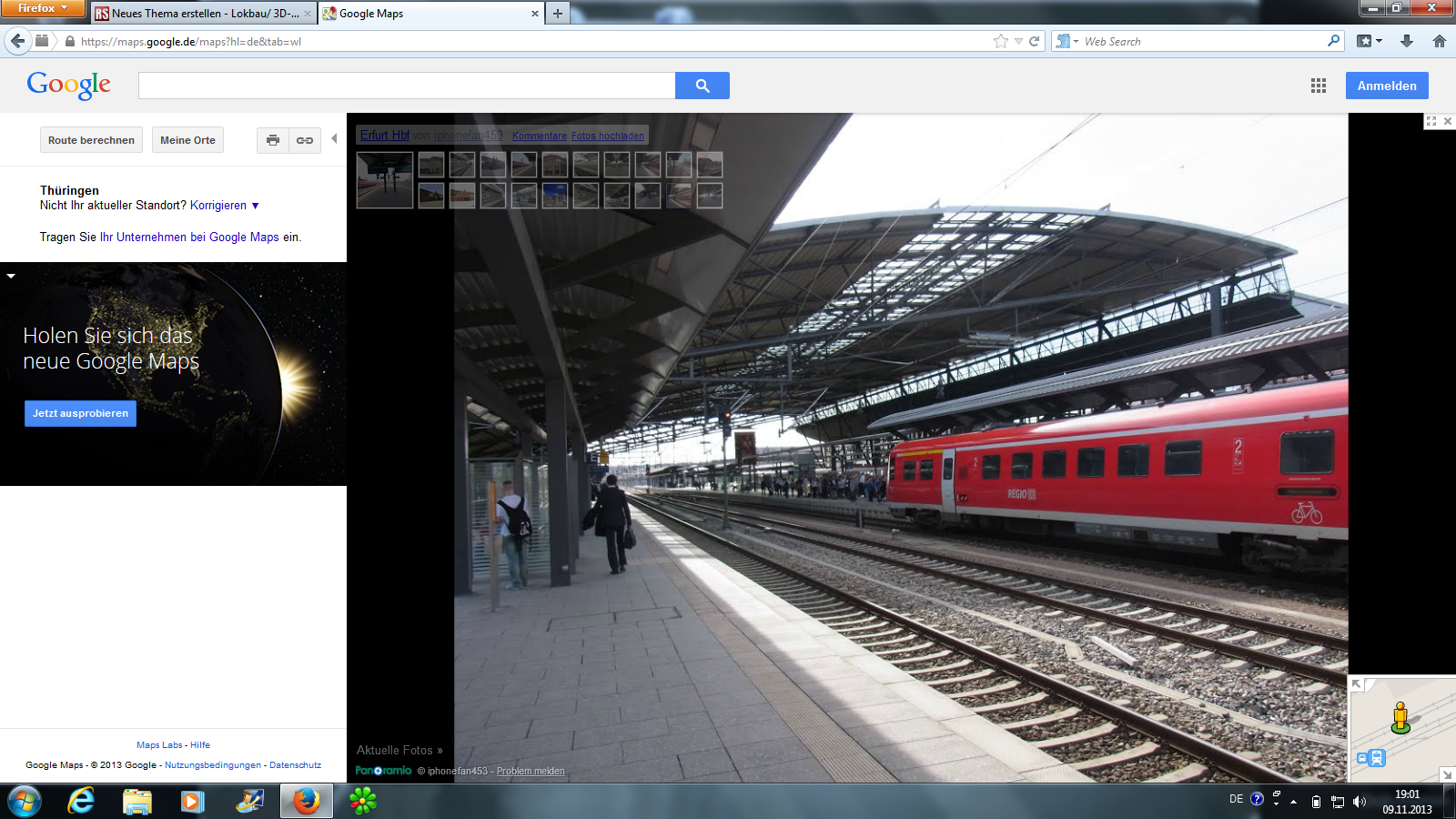Viewport: 1456px width, 819px height.
Task: Get the map link via chain icon
Action: click(305, 140)
